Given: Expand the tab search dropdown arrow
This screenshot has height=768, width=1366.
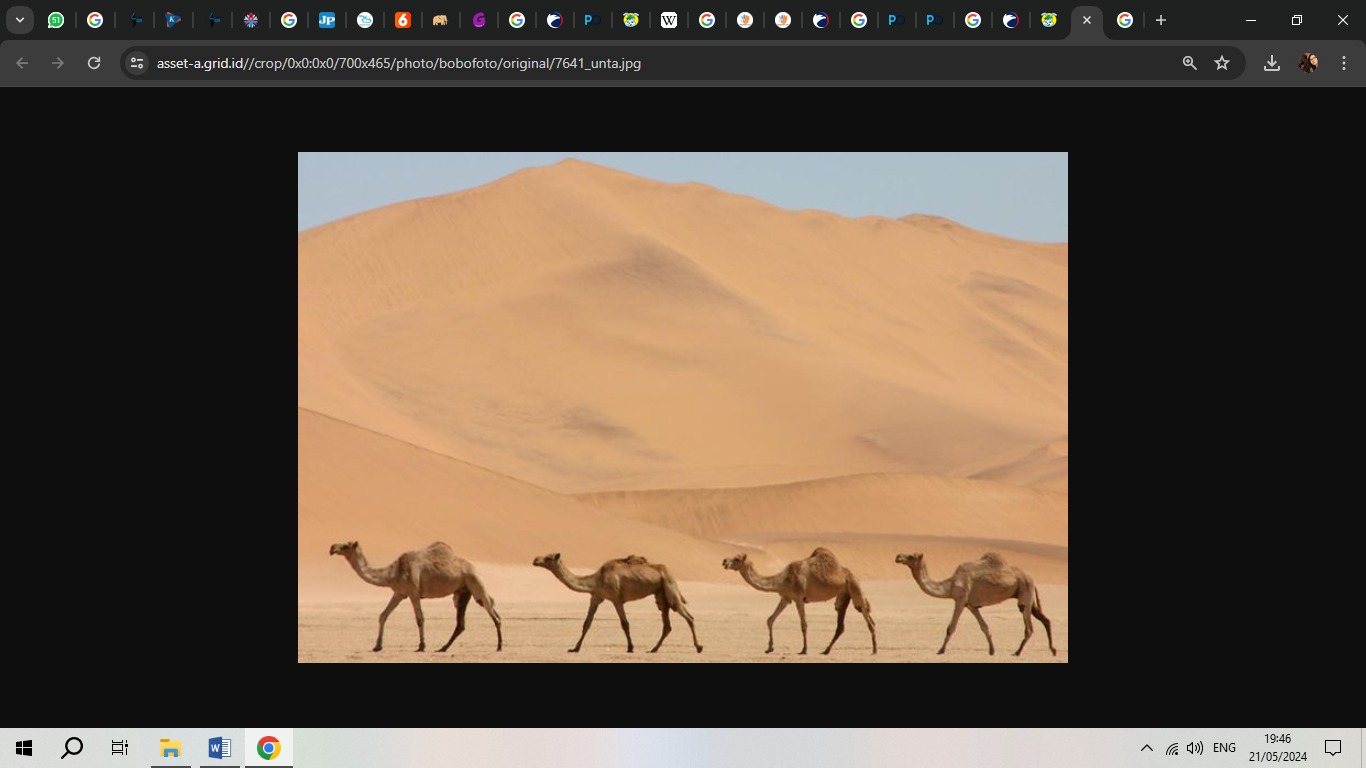Looking at the screenshot, I should pos(19,20).
